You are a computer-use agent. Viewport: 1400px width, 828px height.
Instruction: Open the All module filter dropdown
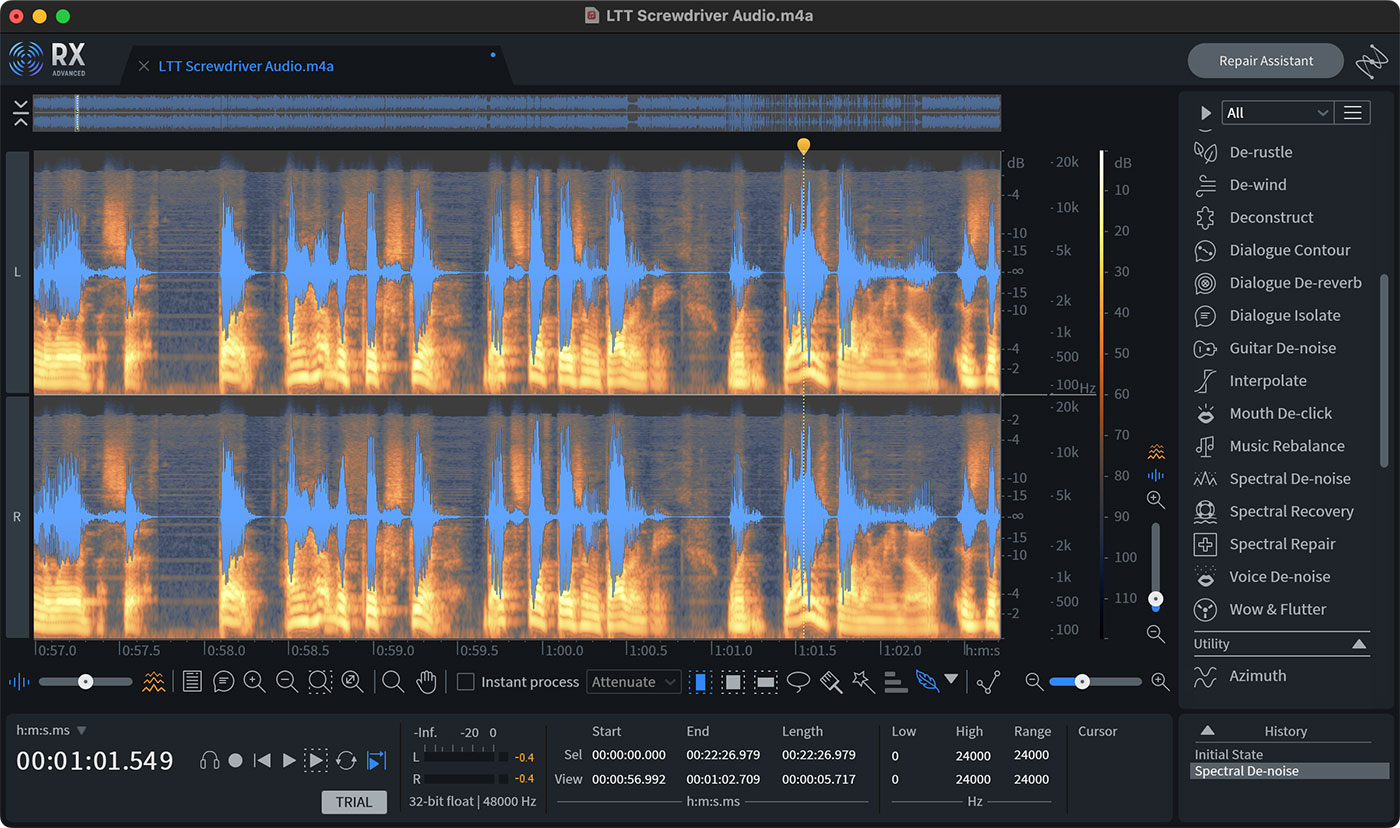pos(1278,113)
